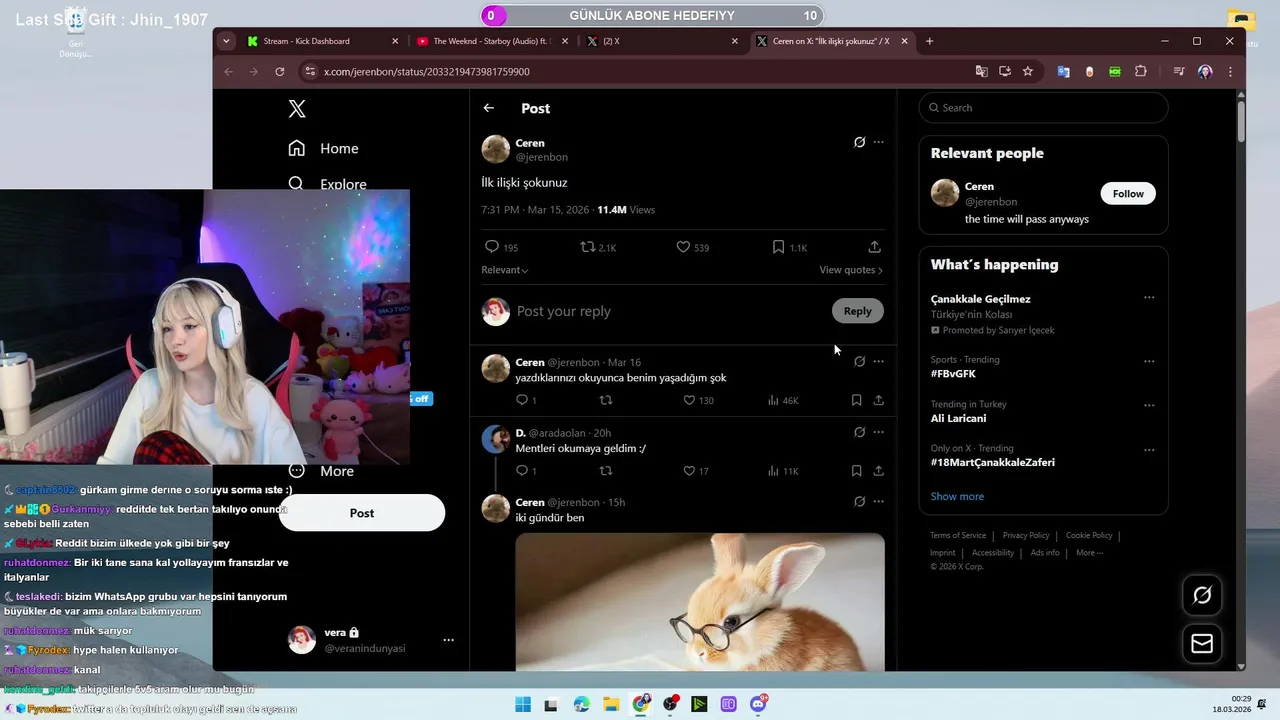Screen dimensions: 1280x720
Task: Open Grok icon on Ceren's 15h reply
Action: (859, 502)
